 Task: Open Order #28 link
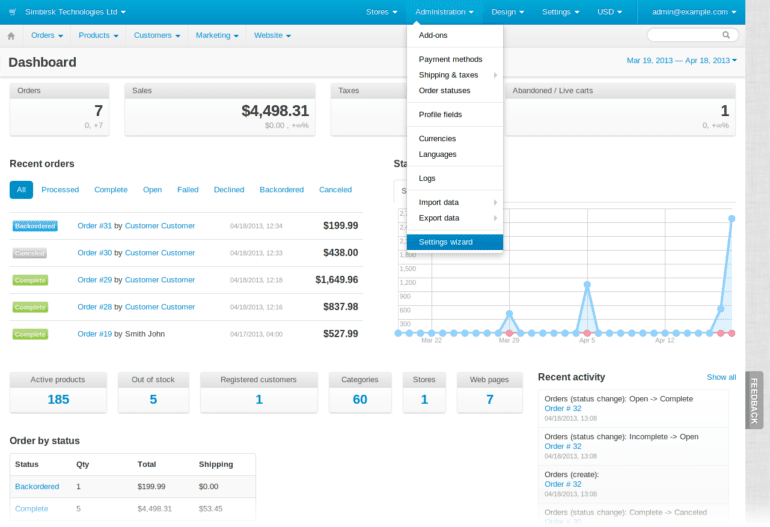(x=95, y=307)
